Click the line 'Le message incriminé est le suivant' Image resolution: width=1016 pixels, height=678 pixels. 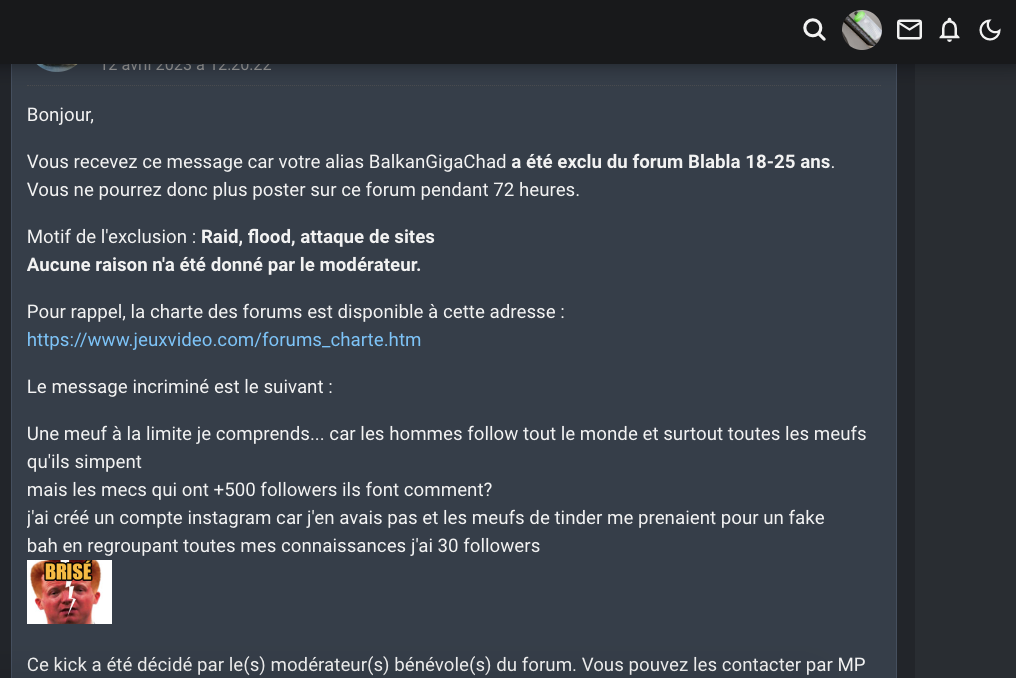pyautogui.click(x=179, y=387)
